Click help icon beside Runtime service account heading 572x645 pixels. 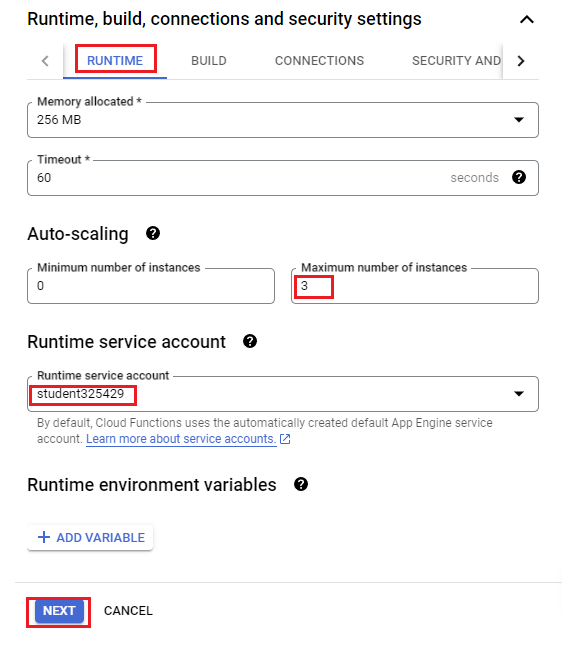pyautogui.click(x=250, y=341)
